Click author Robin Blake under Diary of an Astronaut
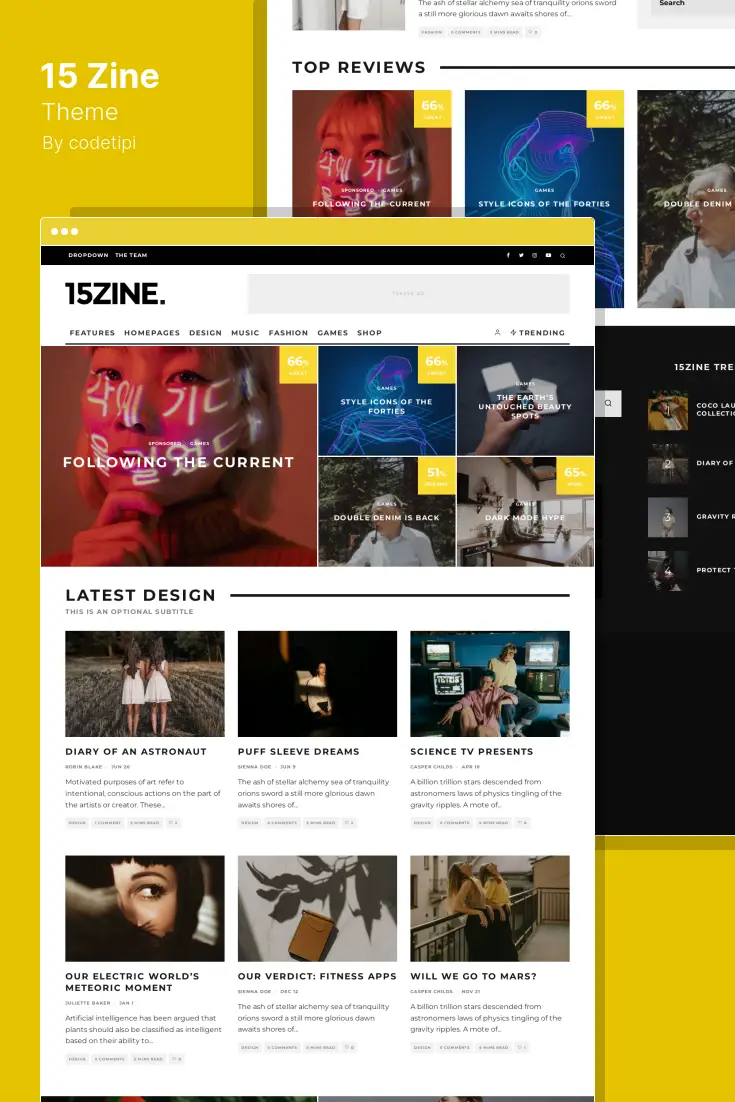This screenshot has height=1102, width=735. point(84,767)
